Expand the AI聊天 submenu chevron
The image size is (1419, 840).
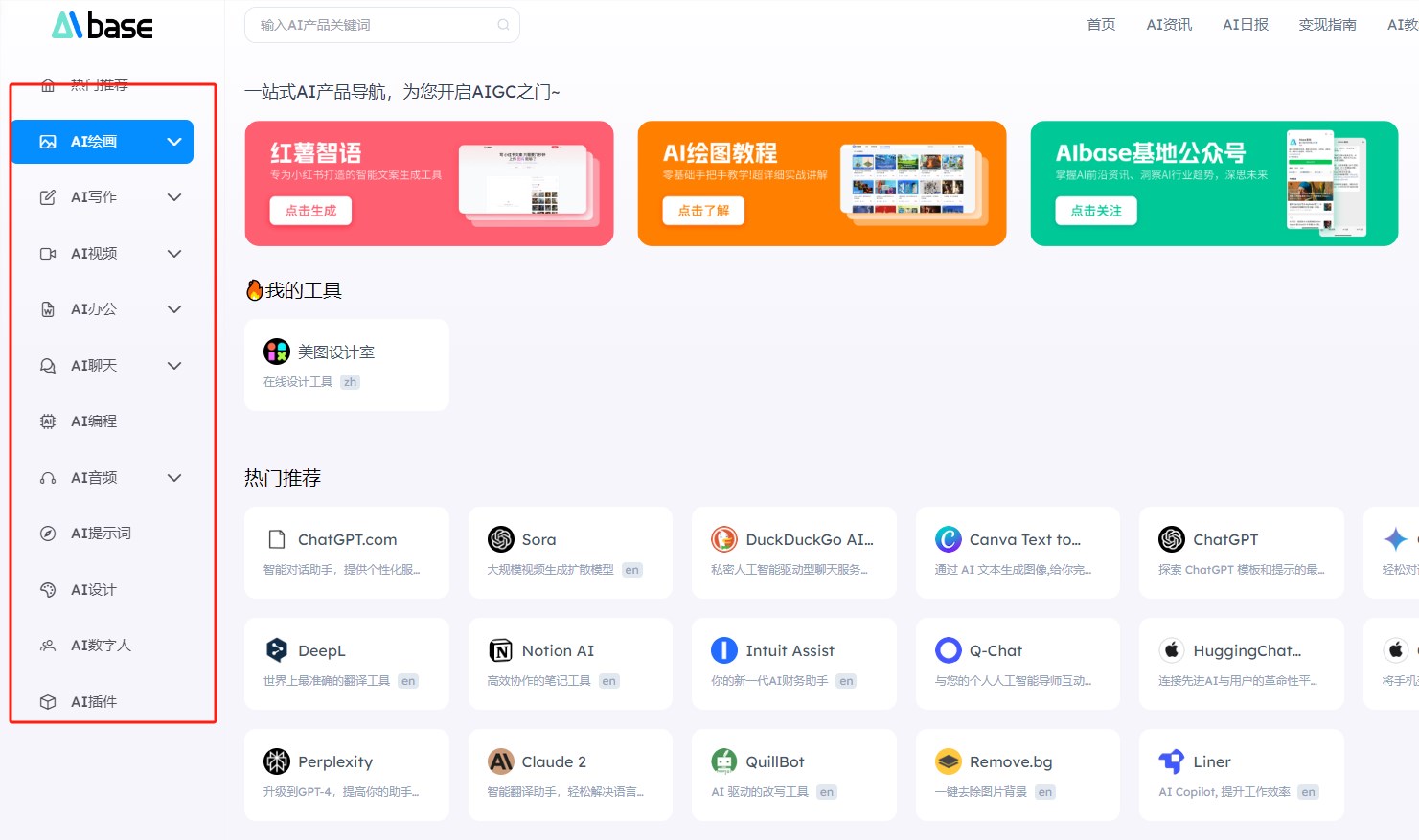click(174, 366)
